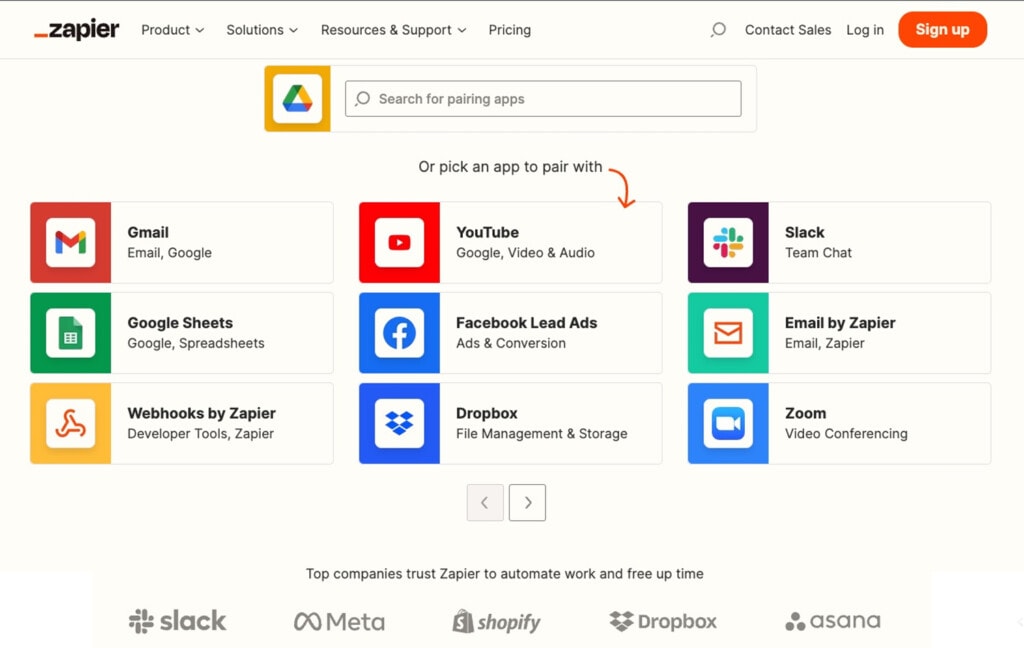Click the Log in link
This screenshot has height=648, width=1024.
pyautogui.click(x=865, y=30)
